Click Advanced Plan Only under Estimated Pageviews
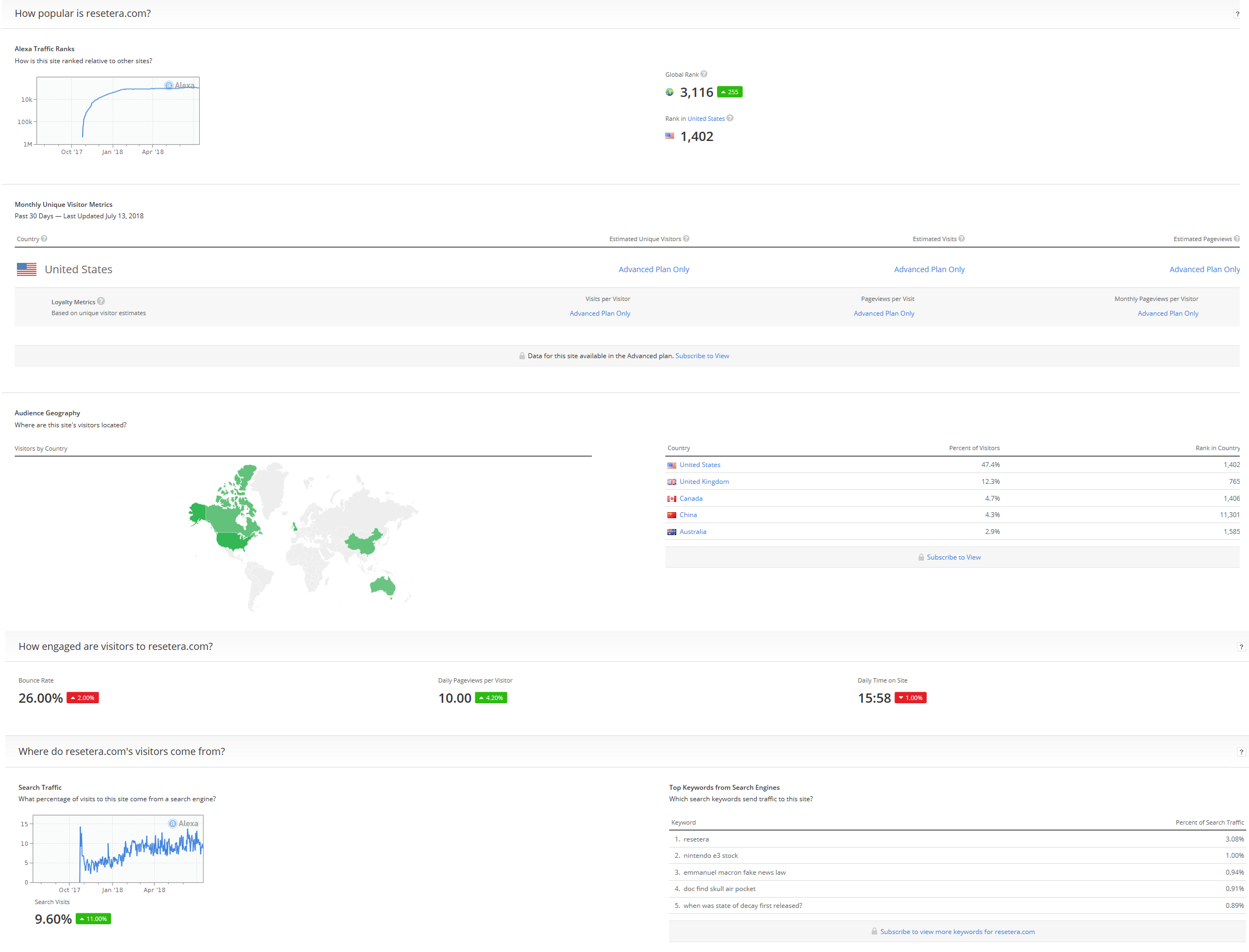The image size is (1249, 952). tap(1205, 269)
